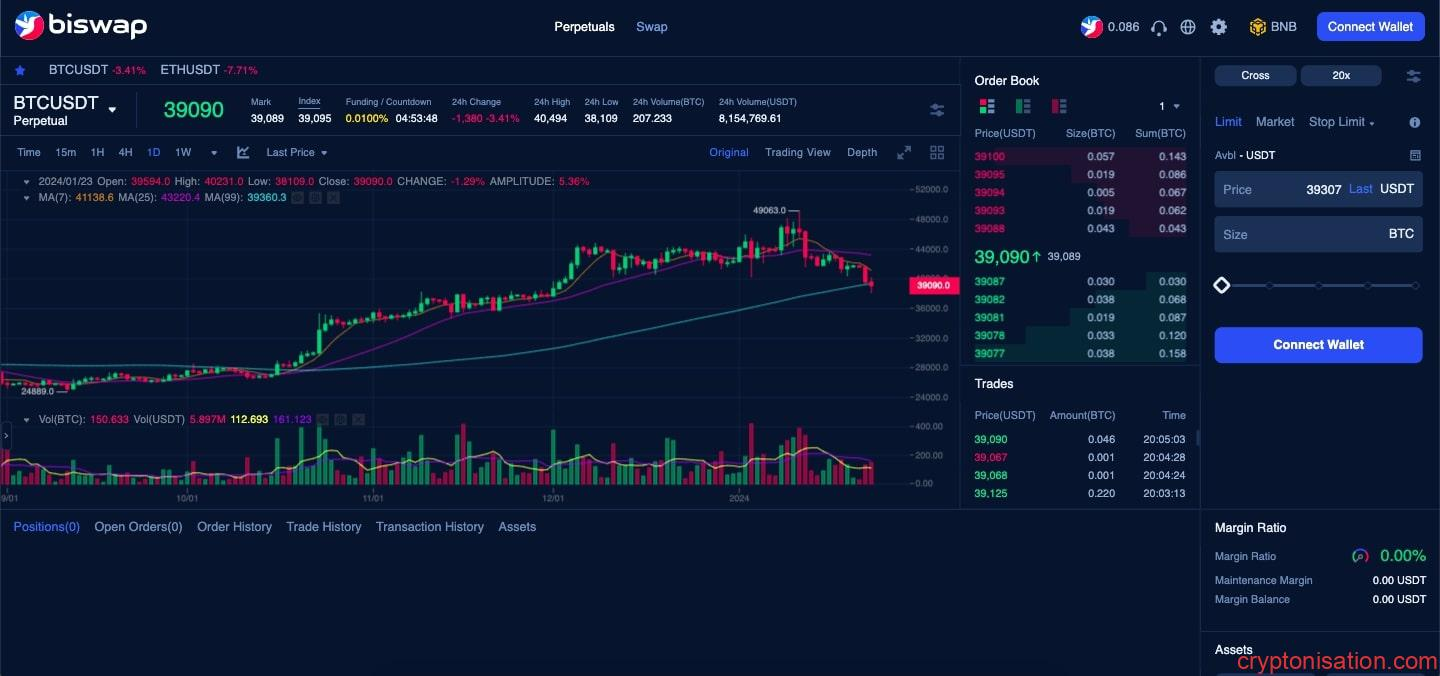Select the chart indicator icon near Last Price
1440x676 pixels.
242,152
